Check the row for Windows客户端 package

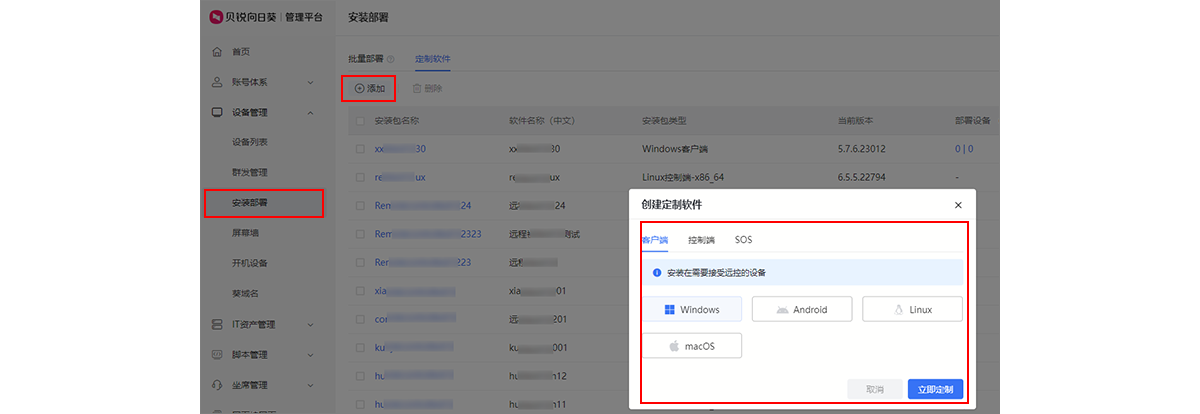(360, 148)
